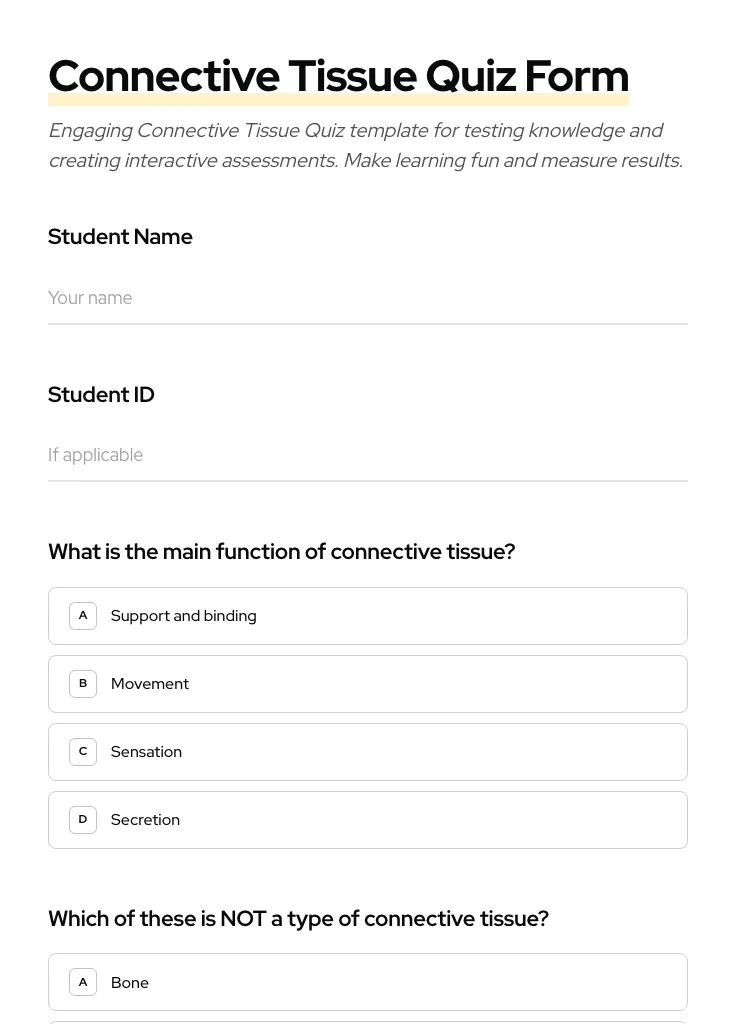Click the main function question heading
The width and height of the screenshot is (736, 1024).
281,551
